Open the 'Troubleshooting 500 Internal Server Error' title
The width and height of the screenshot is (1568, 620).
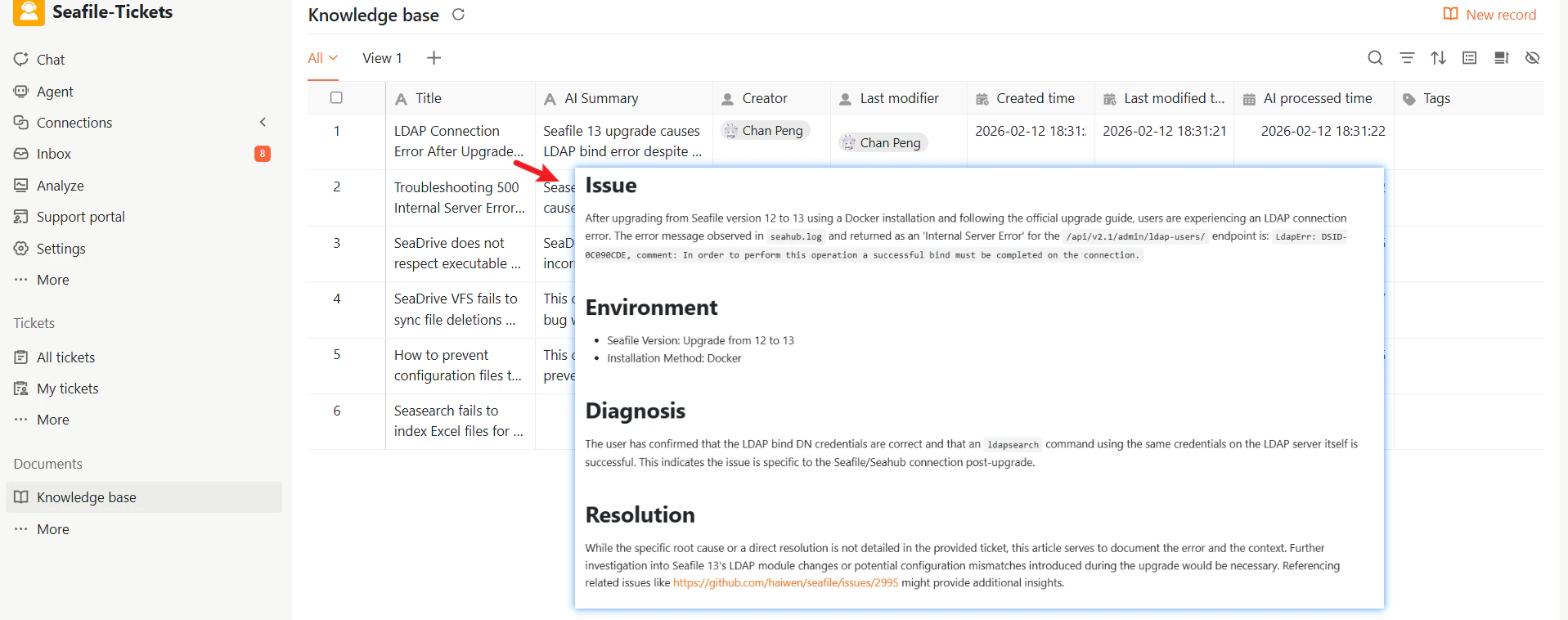pyautogui.click(x=460, y=197)
